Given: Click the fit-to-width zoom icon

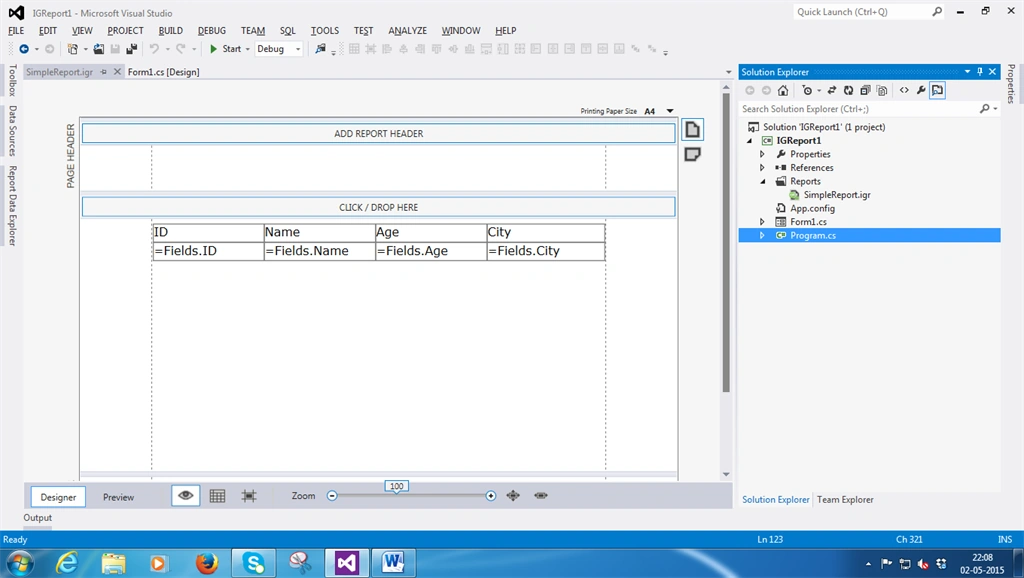Looking at the screenshot, I should [x=541, y=496].
